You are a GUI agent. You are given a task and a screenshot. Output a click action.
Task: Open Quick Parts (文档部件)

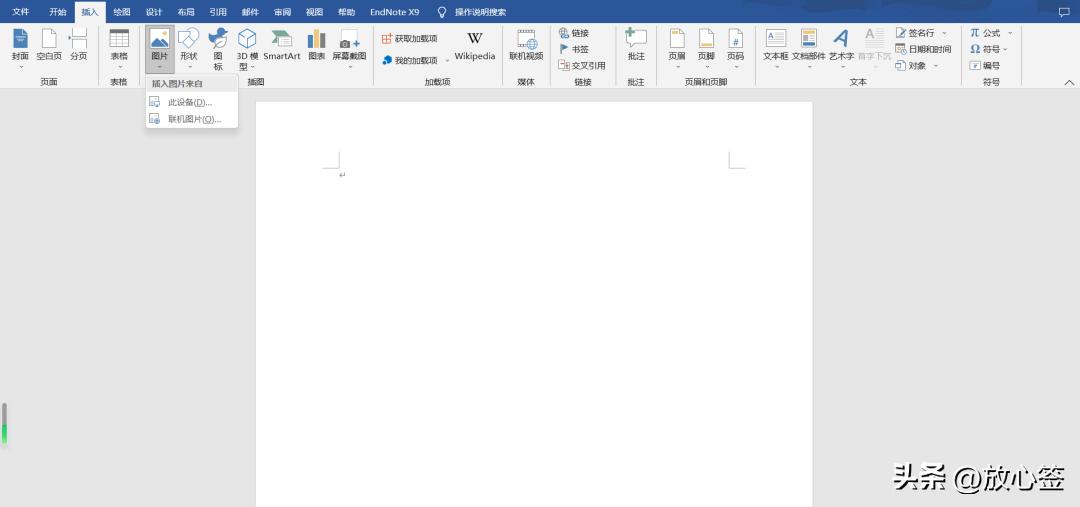[x=809, y=48]
